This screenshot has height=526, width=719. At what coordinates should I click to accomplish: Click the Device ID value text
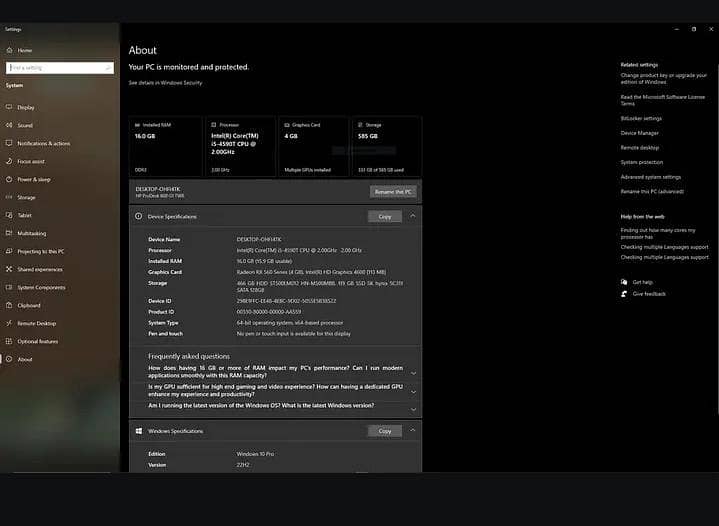tap(286, 301)
